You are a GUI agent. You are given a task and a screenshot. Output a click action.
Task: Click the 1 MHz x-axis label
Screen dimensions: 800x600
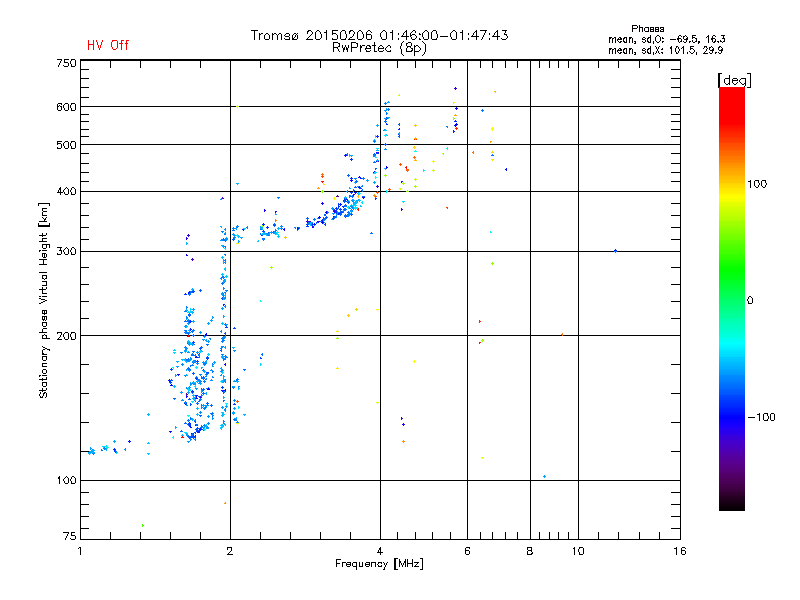[x=80, y=551]
